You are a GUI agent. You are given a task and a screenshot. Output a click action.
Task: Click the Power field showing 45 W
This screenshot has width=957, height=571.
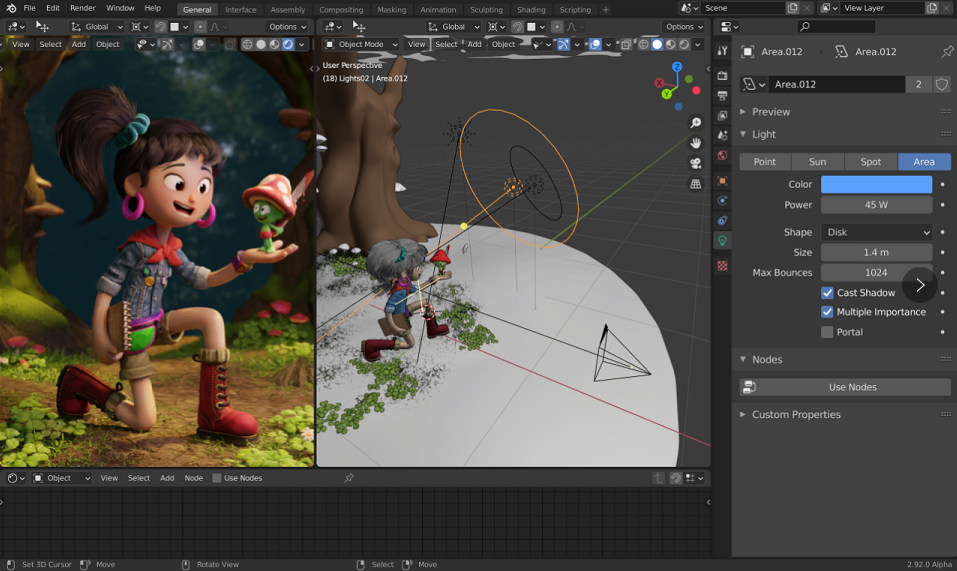click(x=876, y=205)
